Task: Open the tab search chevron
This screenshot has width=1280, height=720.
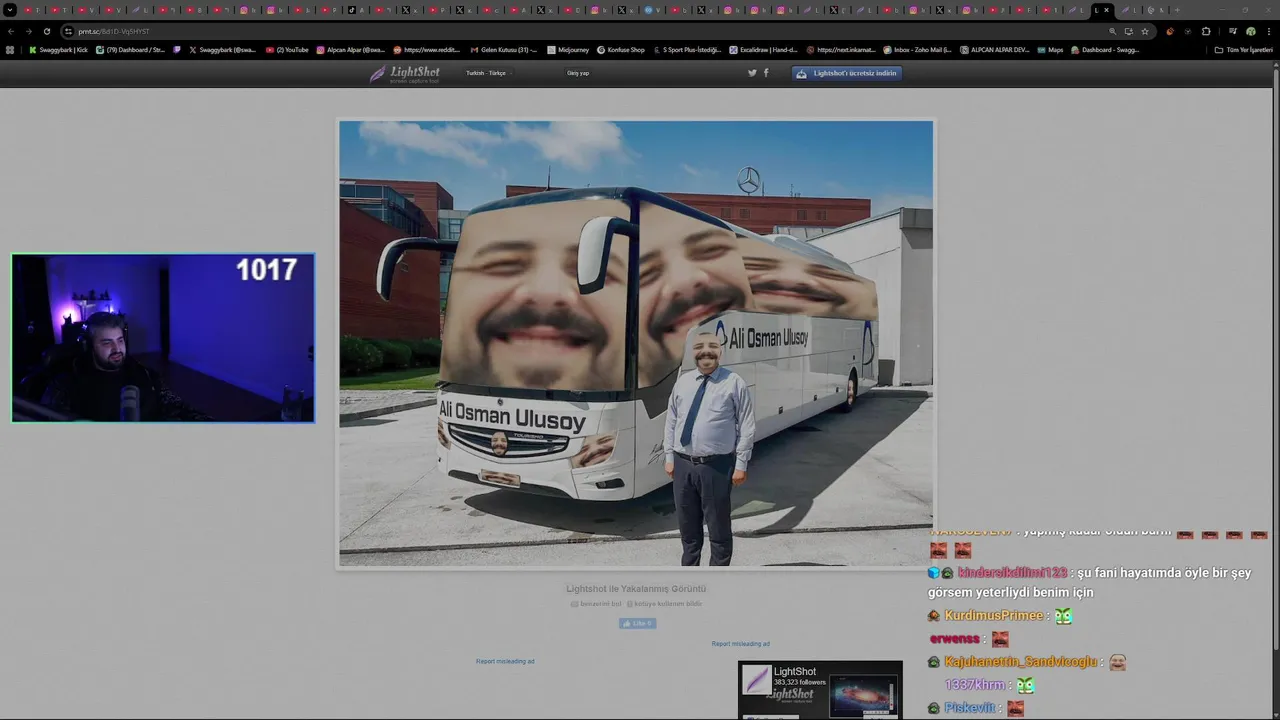Action: (10, 10)
